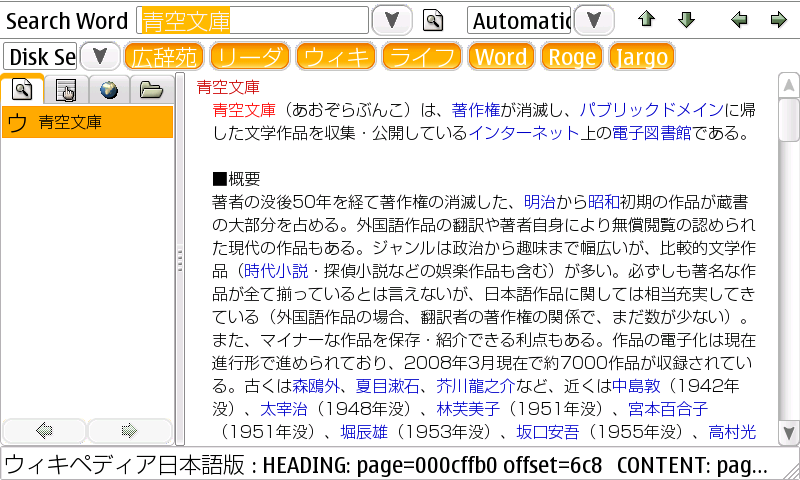Click the green down arrow icon
Viewport: 800px width, 480px height.
coord(686,20)
